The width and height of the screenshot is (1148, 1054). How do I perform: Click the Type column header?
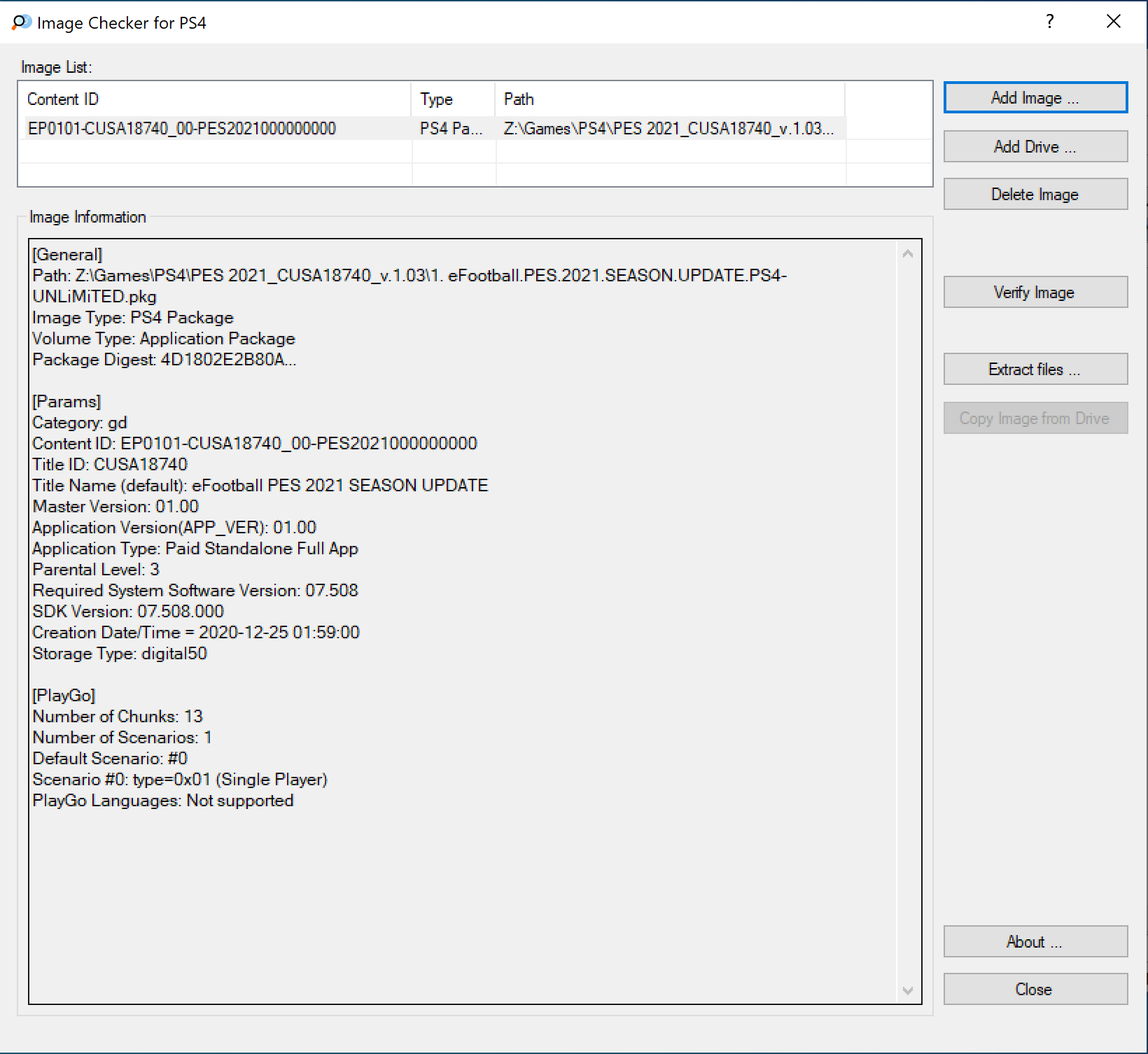(436, 99)
